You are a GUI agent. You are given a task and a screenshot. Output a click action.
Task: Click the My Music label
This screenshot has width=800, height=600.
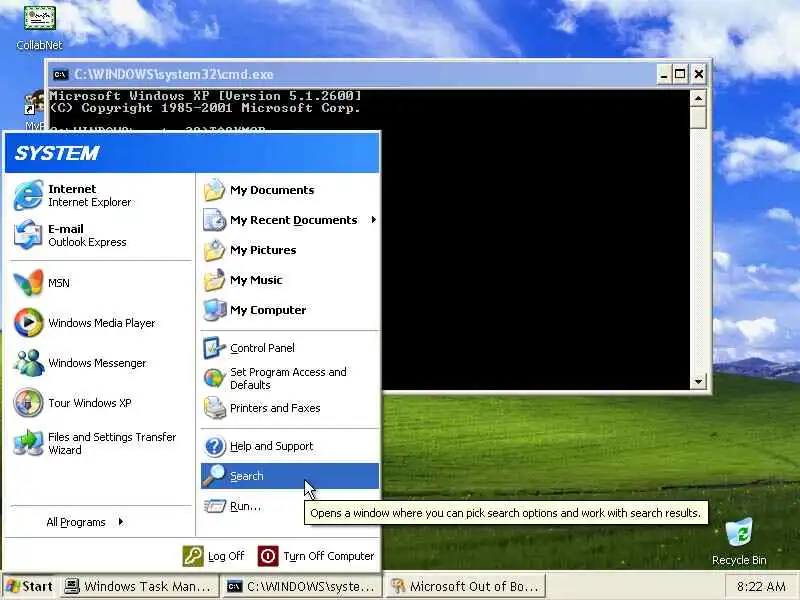[256, 280]
